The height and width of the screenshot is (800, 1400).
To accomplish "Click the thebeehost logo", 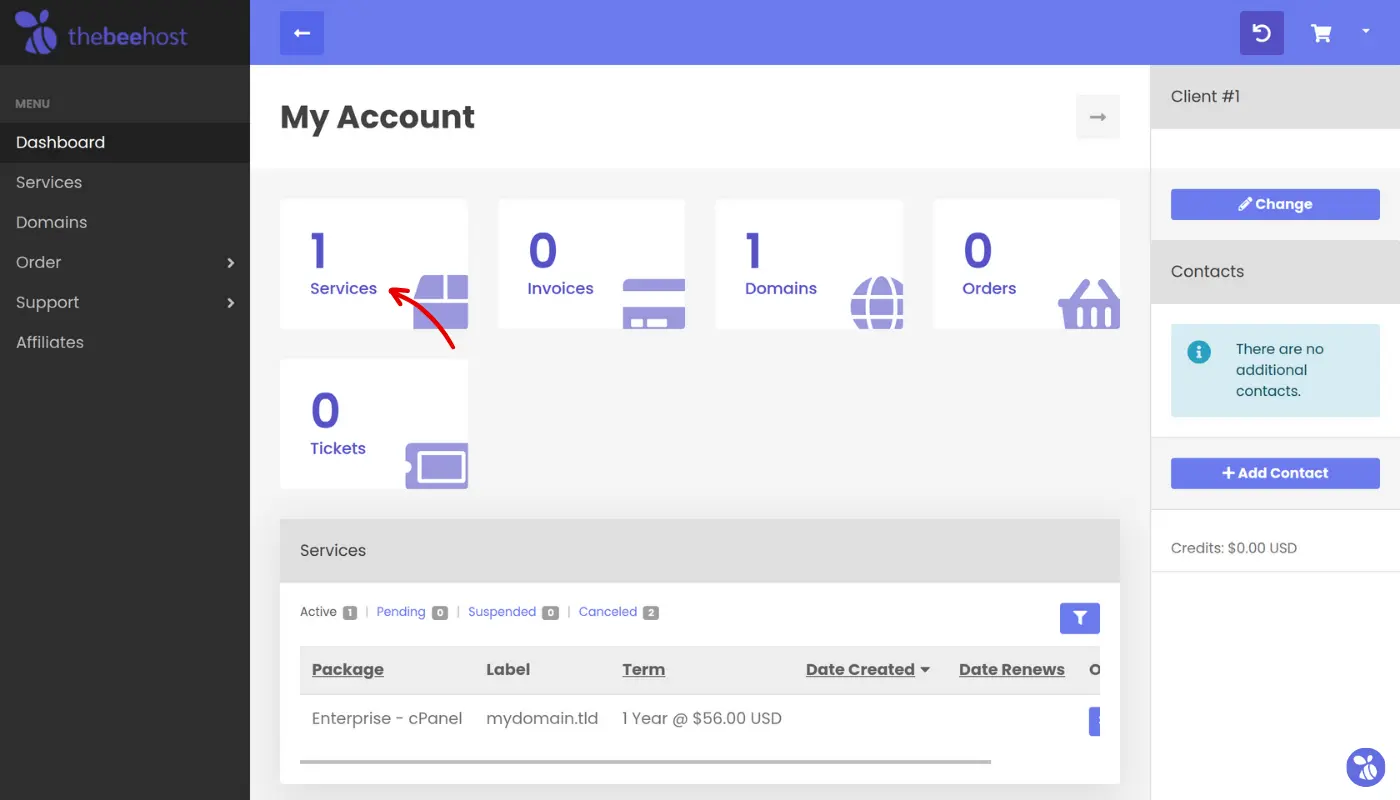I will [101, 33].
